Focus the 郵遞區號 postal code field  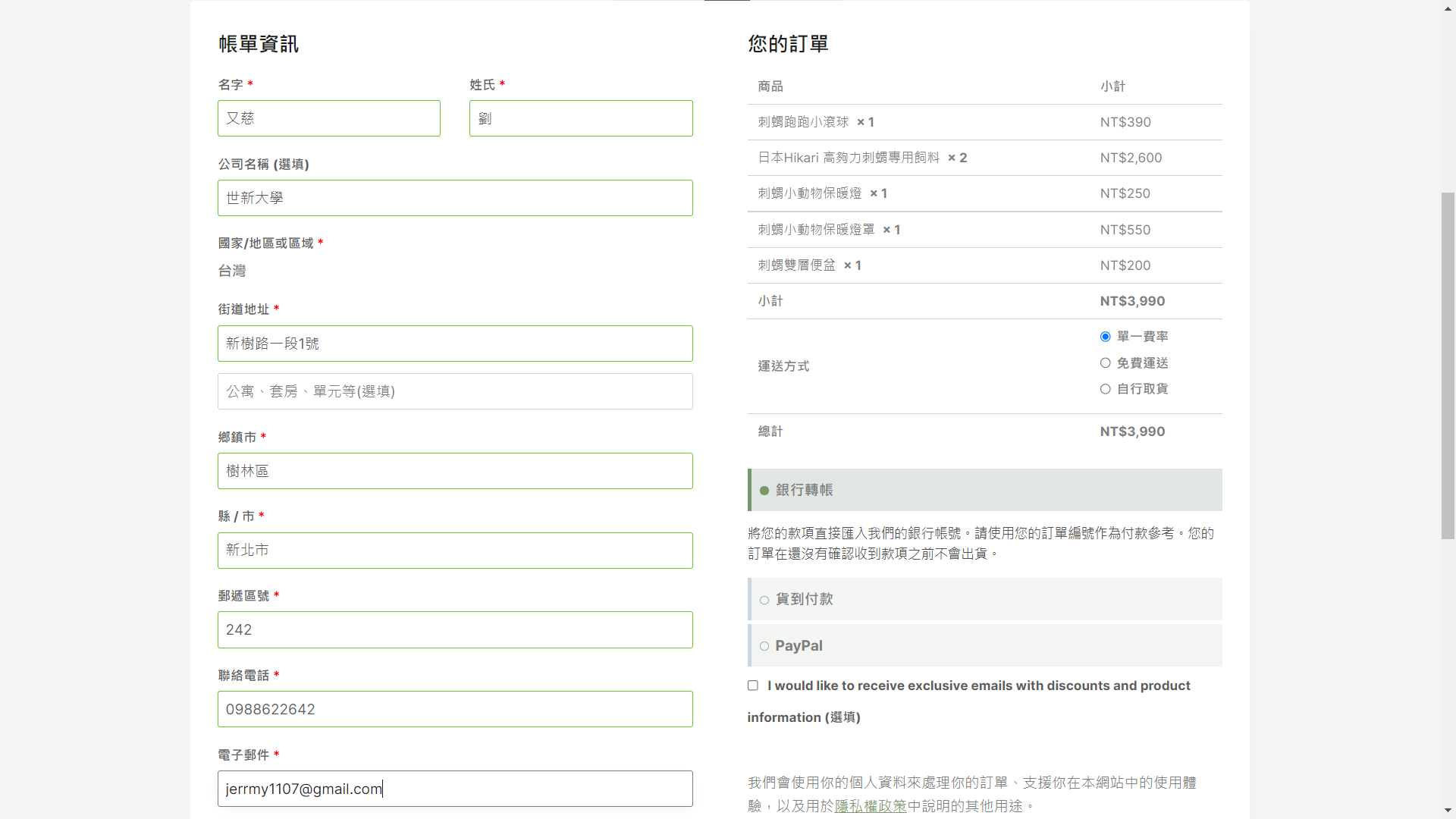click(x=455, y=629)
